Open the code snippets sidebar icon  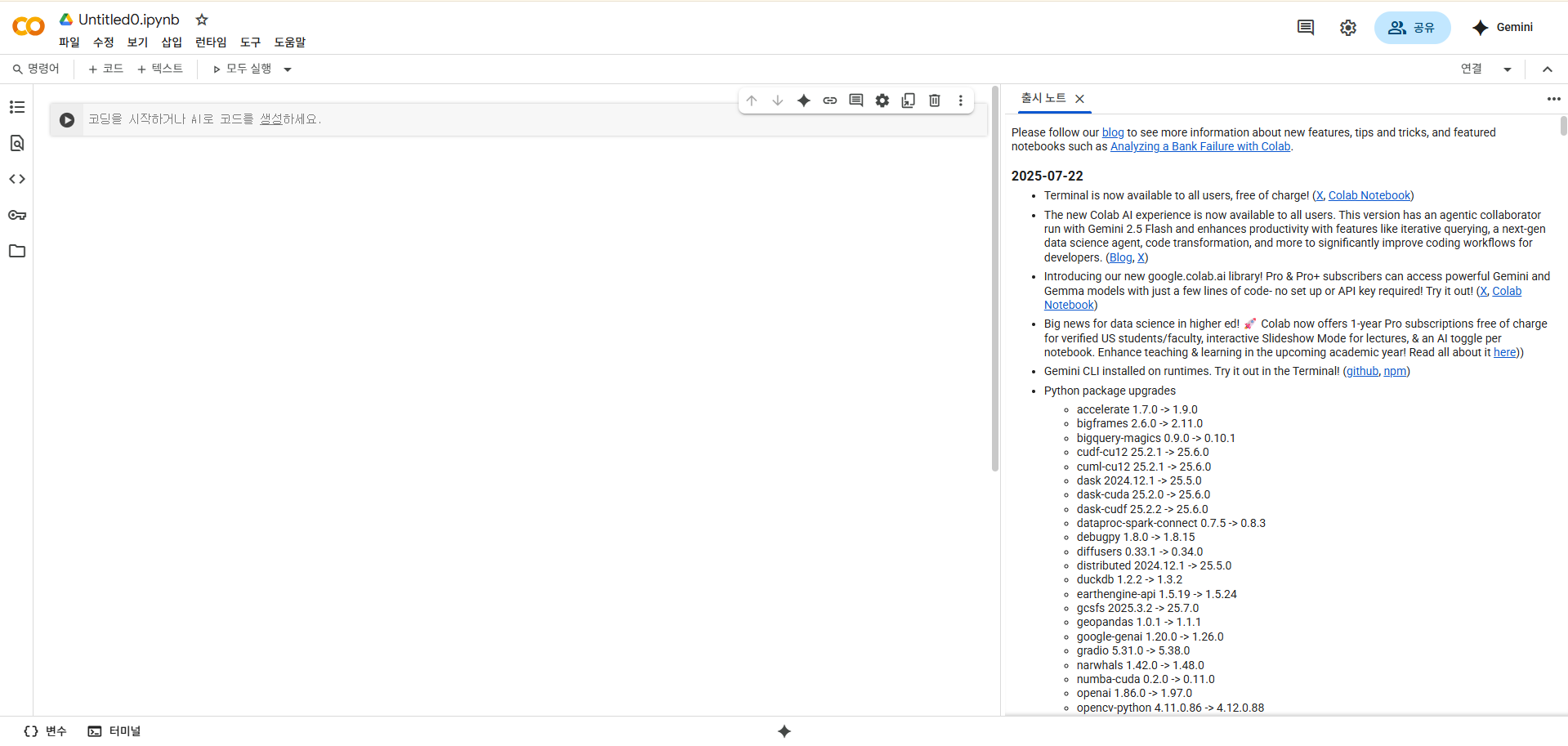17,179
